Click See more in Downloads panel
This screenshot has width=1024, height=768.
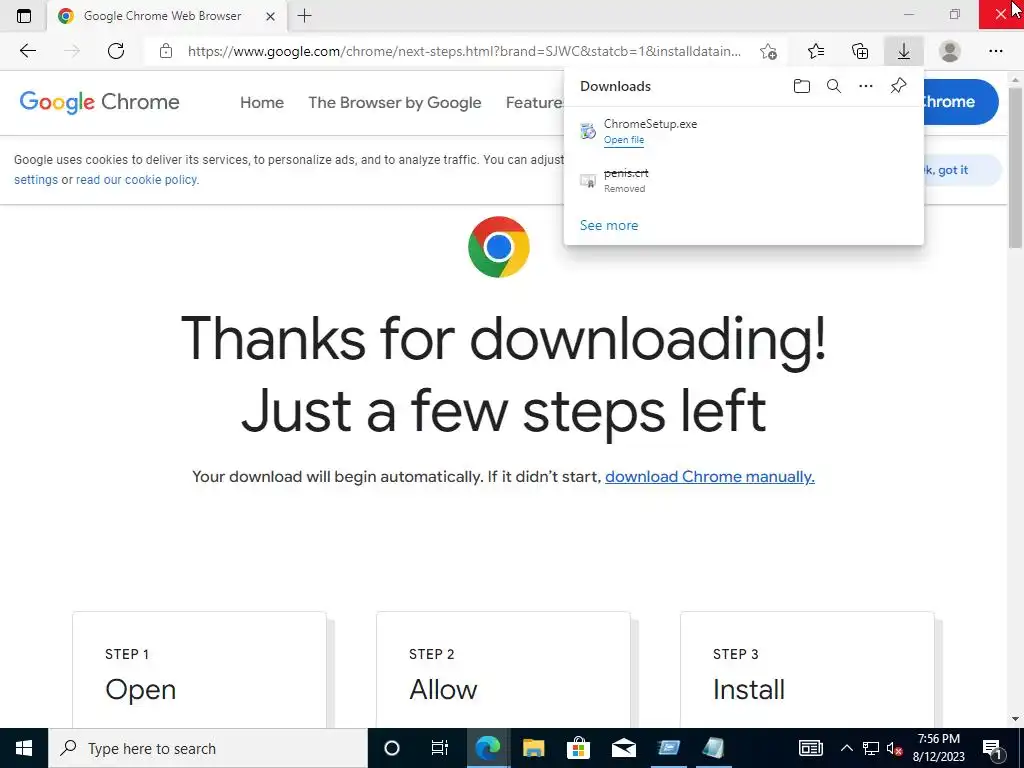point(609,225)
